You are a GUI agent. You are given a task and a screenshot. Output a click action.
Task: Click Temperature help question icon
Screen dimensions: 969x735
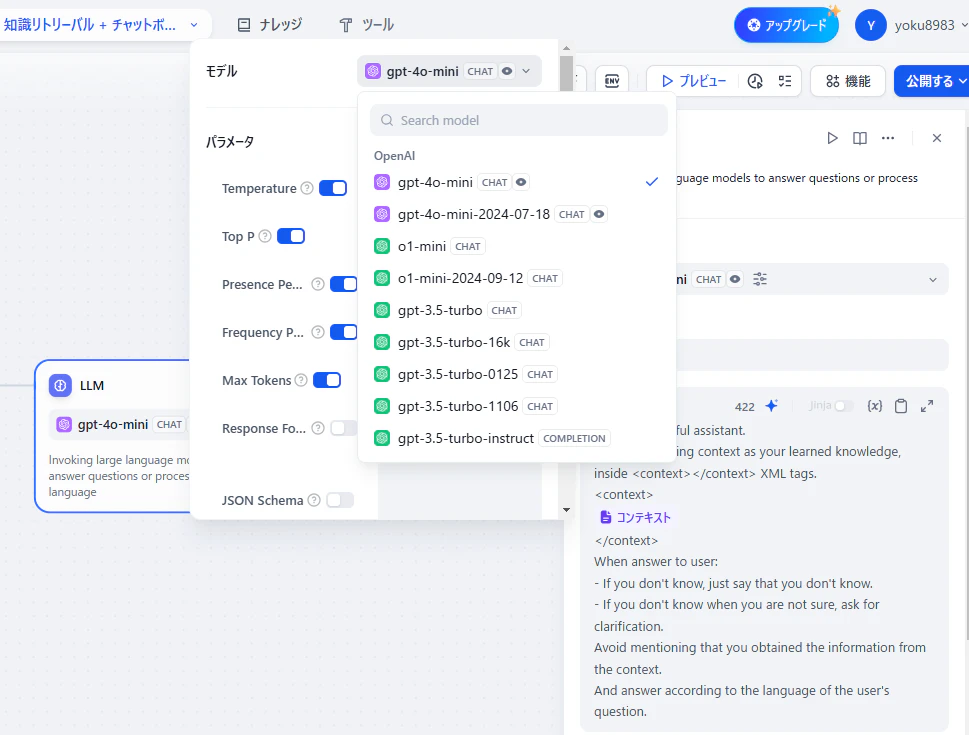click(307, 188)
